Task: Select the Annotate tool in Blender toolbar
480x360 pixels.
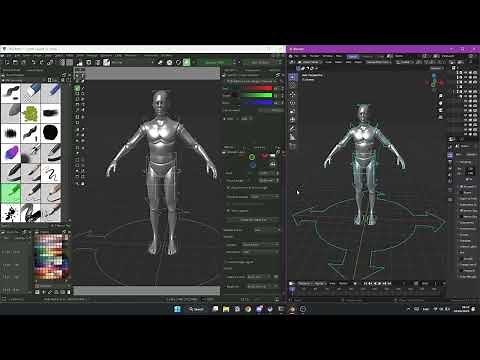Action: 293,129
